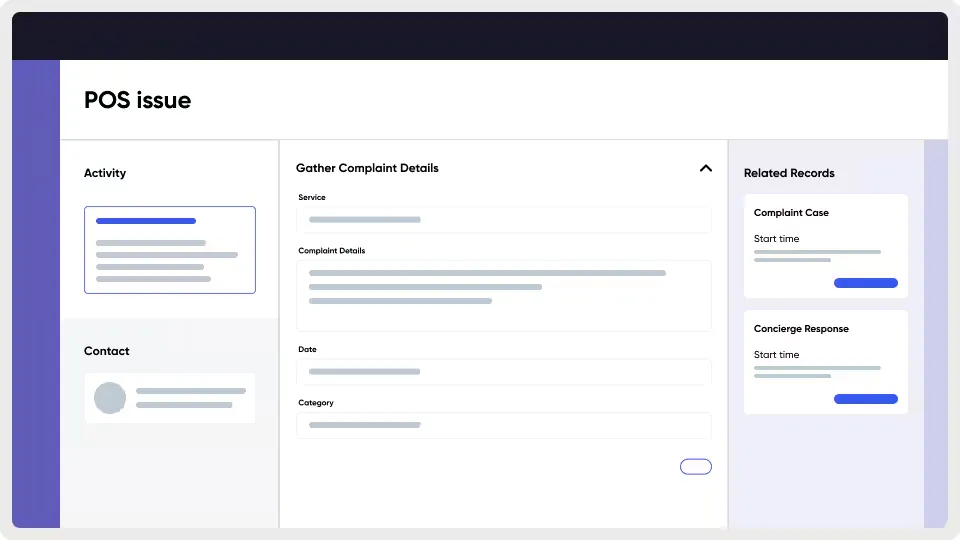Focus the Complaint Details text area
The image size is (960, 540).
point(504,295)
